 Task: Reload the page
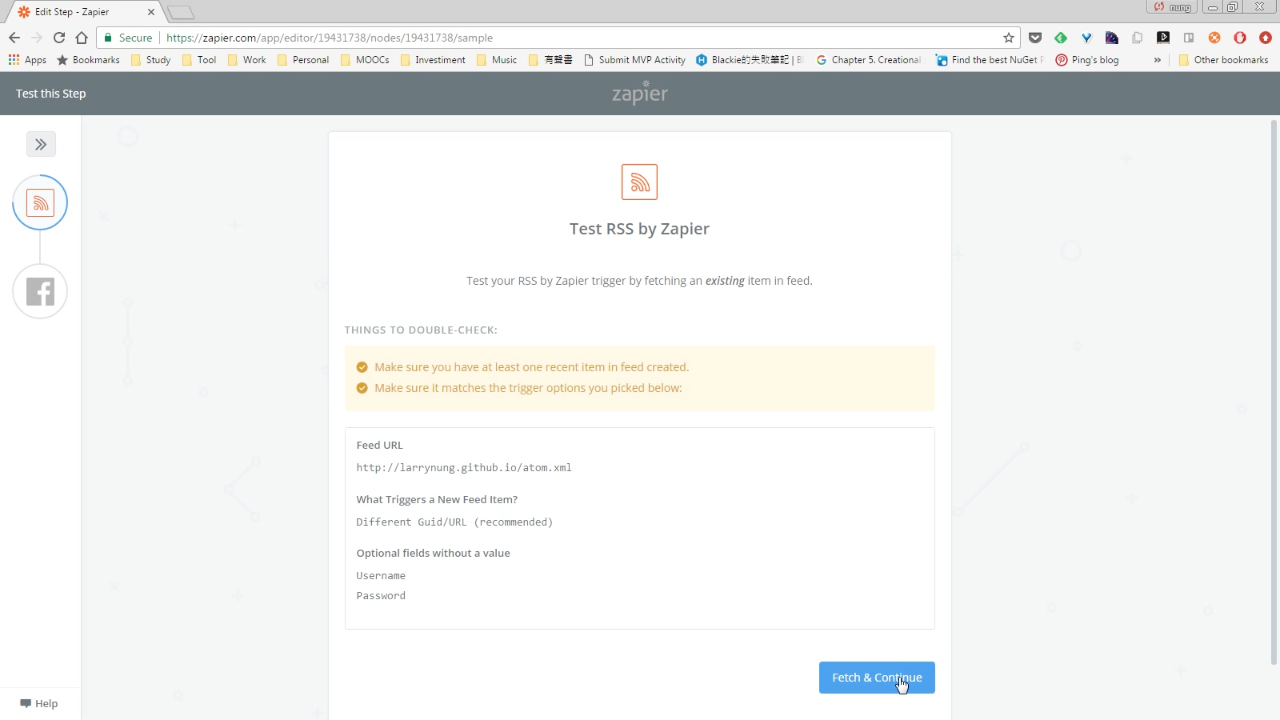(x=59, y=38)
